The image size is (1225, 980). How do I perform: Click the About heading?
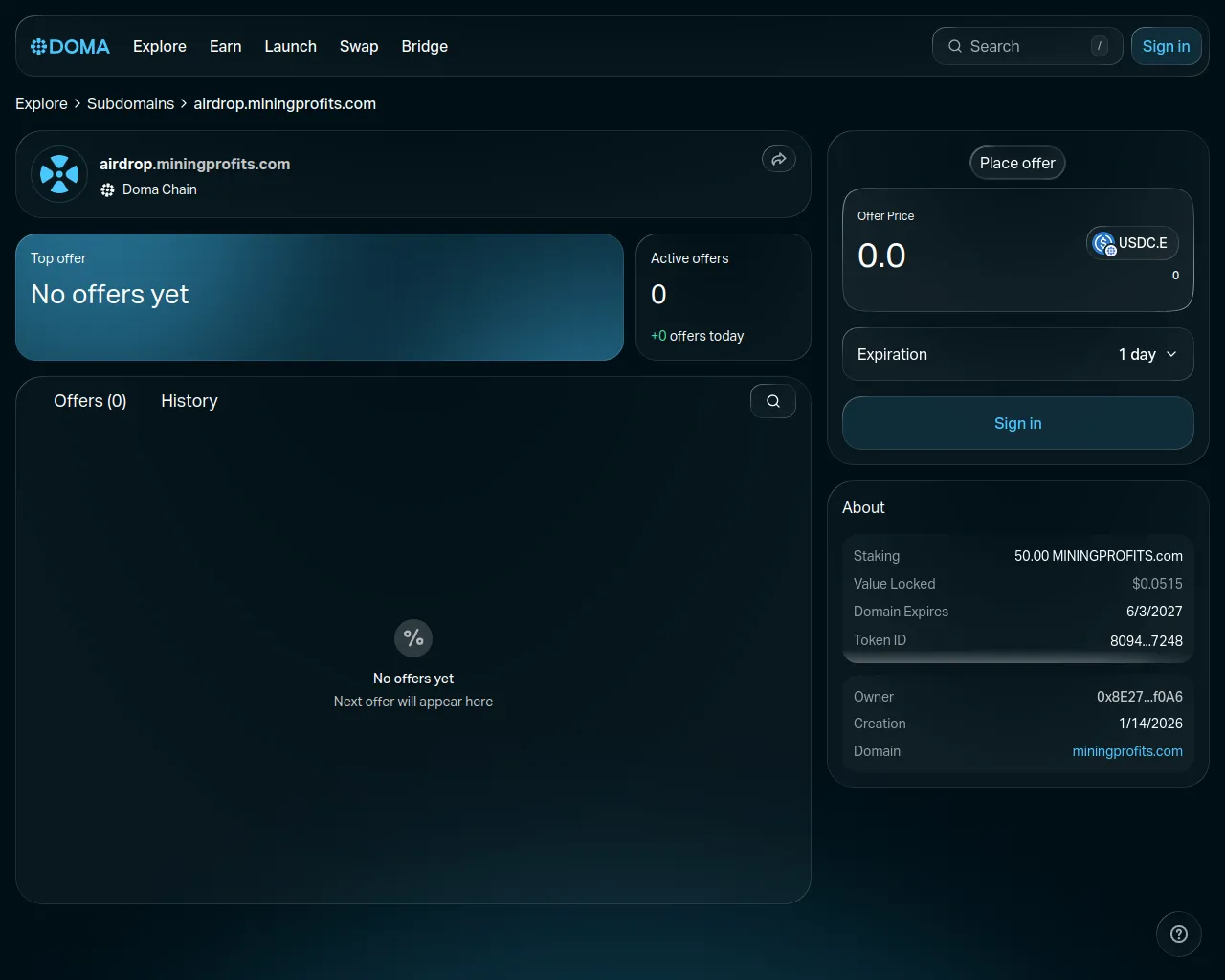pos(863,507)
